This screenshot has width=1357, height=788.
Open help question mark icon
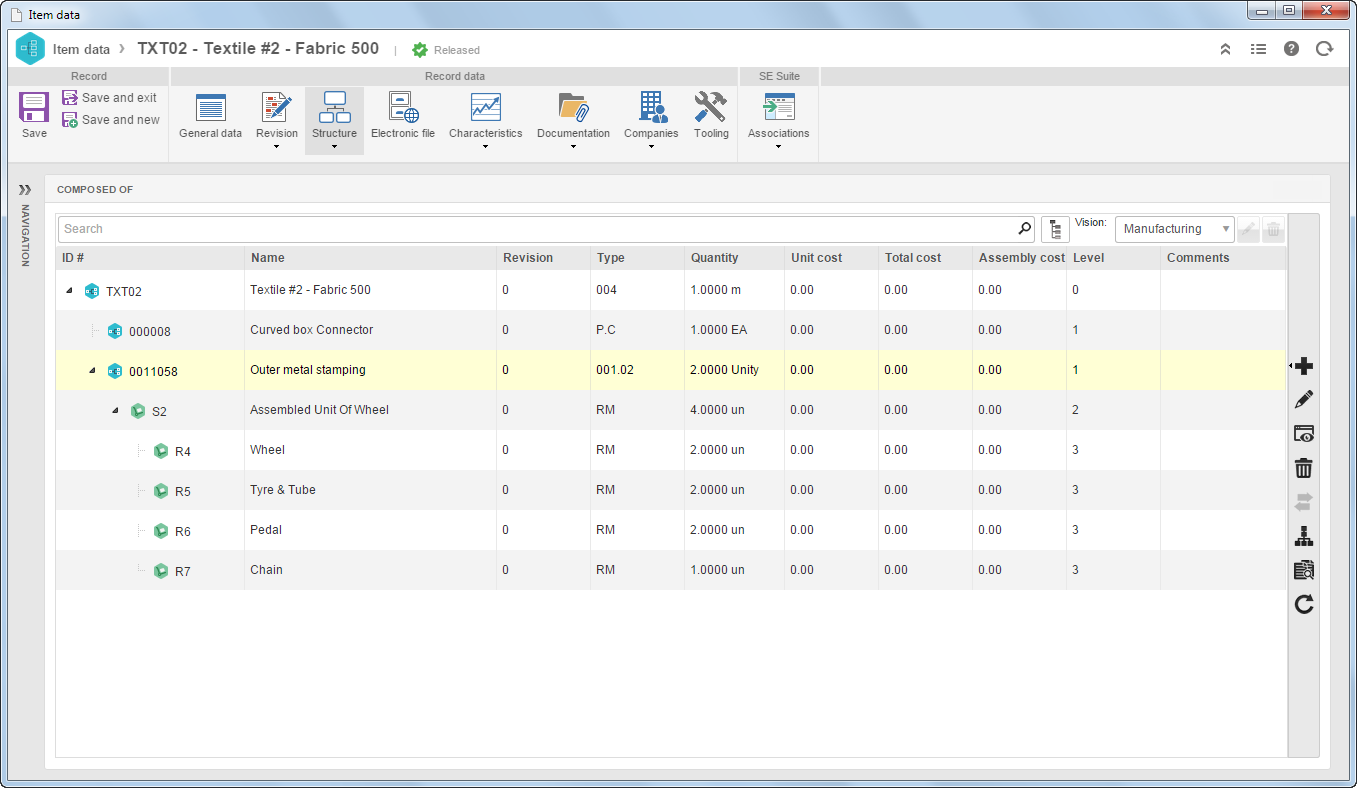pos(1291,49)
